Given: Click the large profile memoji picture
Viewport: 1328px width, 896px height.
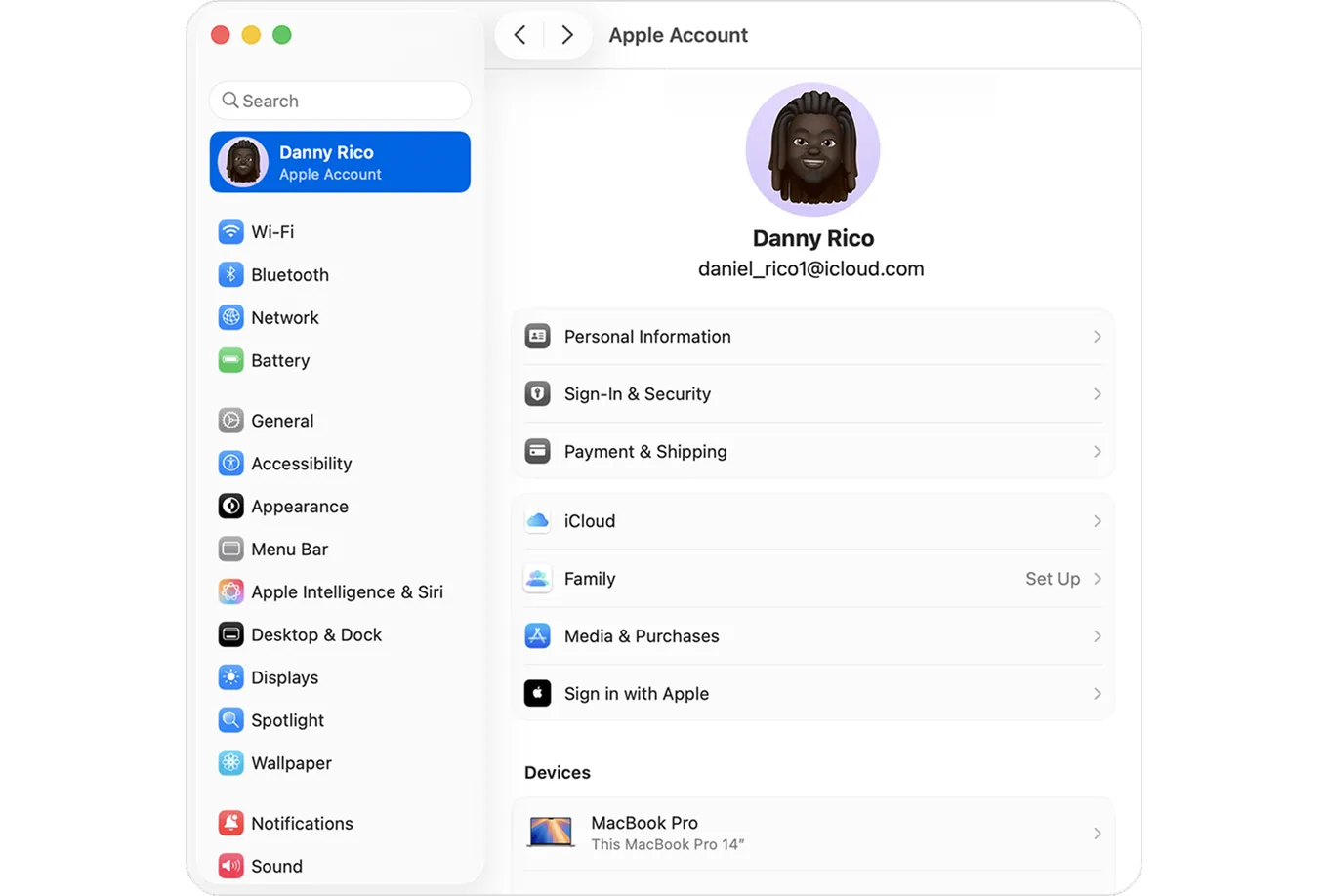Looking at the screenshot, I should coord(812,149).
